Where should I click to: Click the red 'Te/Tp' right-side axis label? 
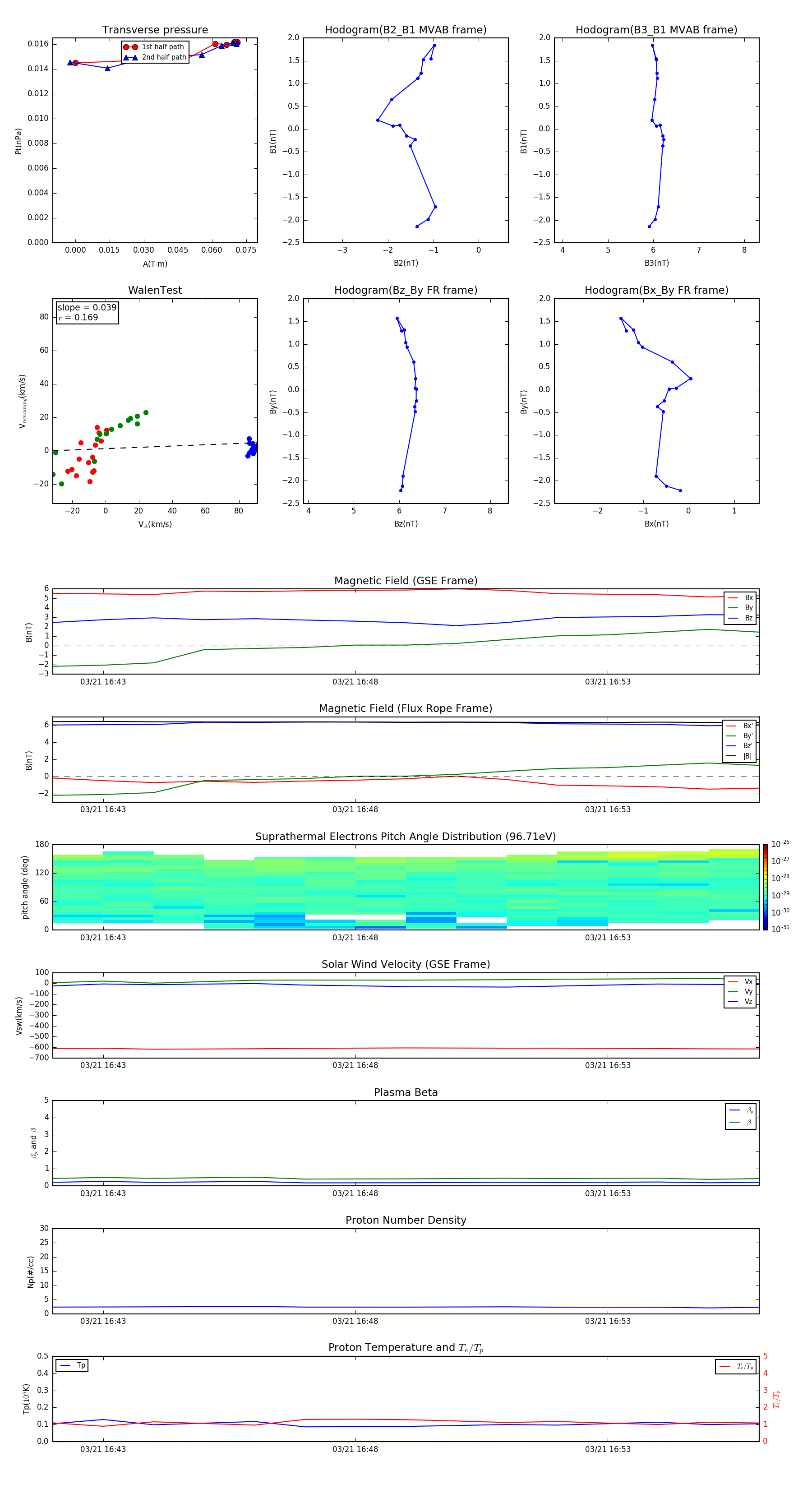coord(777,1399)
